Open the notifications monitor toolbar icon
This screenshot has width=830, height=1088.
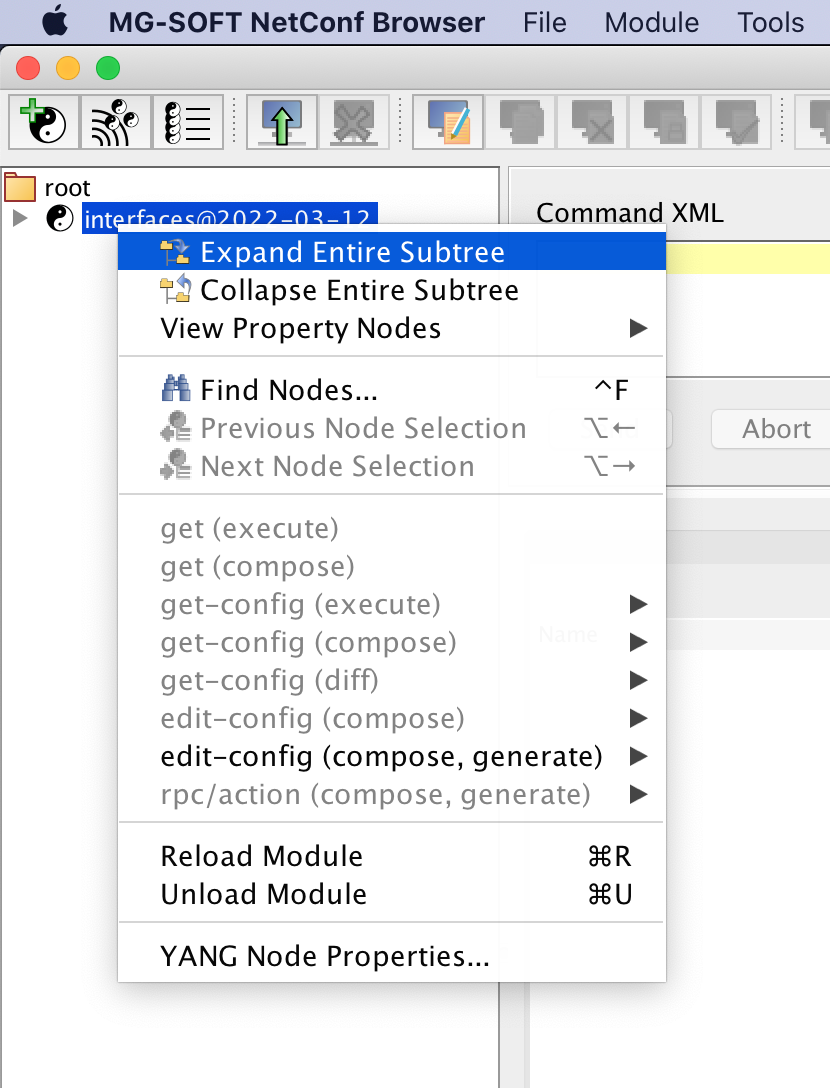[x=115, y=121]
